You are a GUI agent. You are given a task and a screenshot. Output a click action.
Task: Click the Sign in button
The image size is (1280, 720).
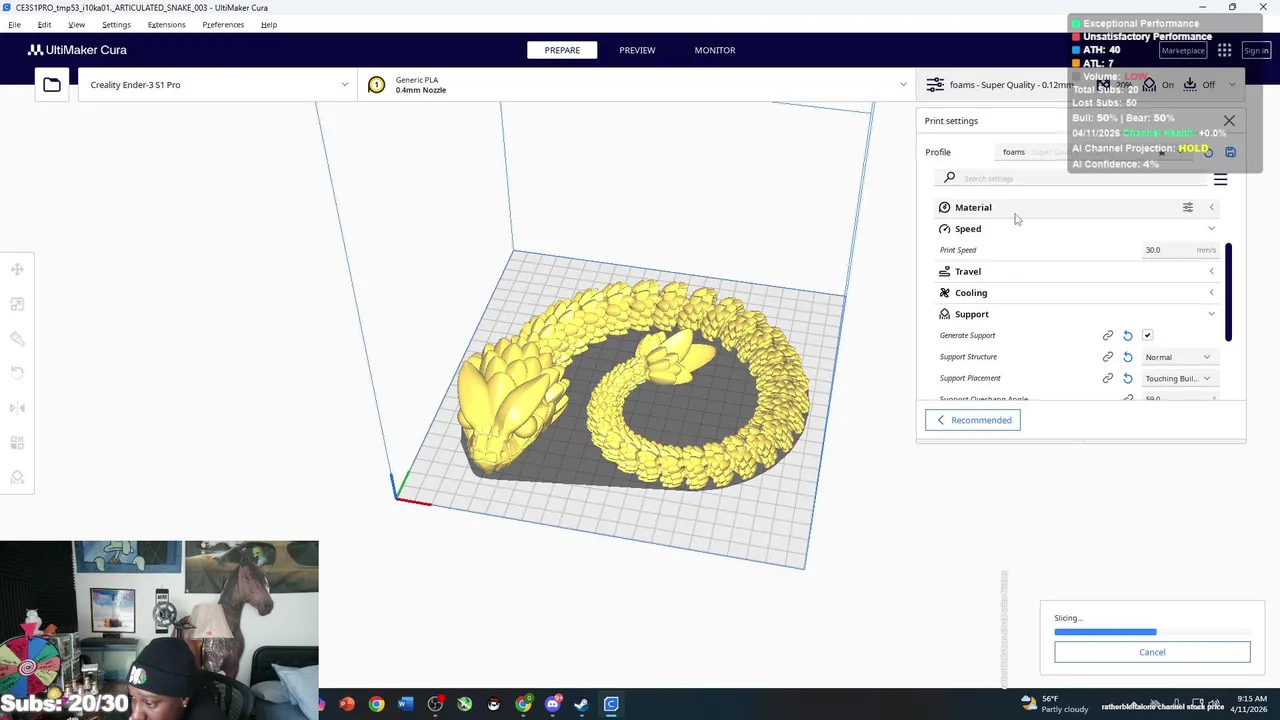point(1256,50)
